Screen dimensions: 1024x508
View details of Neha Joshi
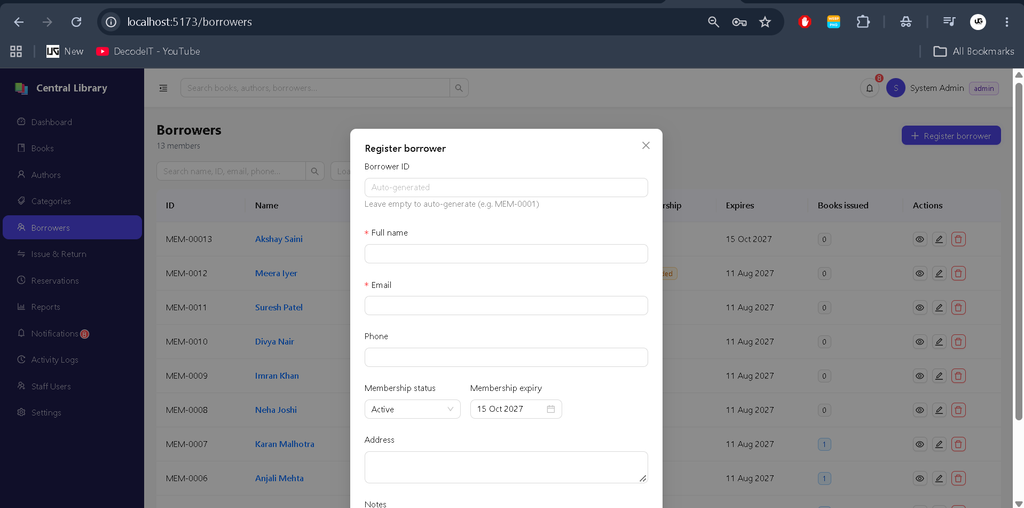pos(920,410)
